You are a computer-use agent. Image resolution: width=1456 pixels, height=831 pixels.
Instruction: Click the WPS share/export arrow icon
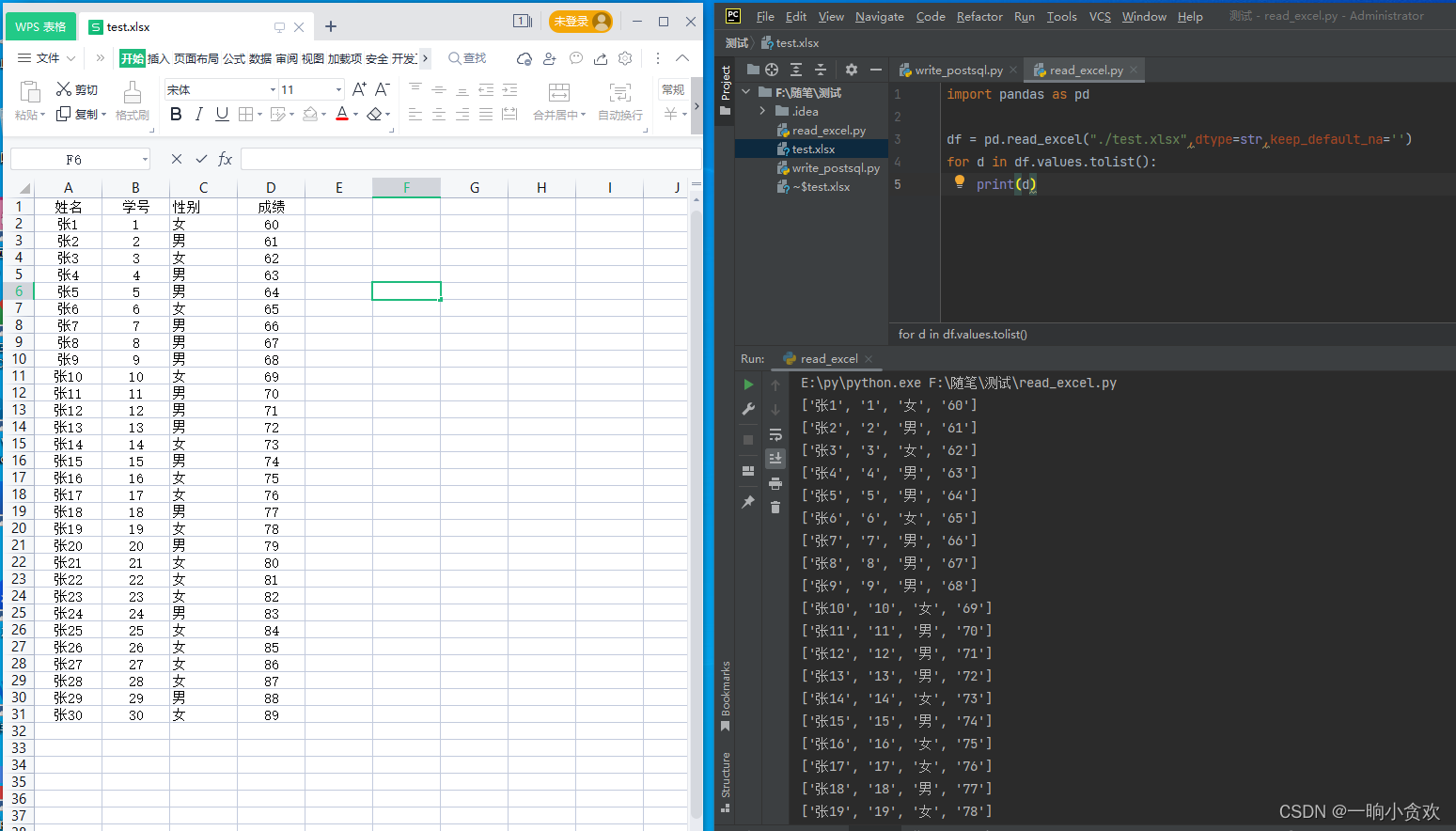coord(601,58)
